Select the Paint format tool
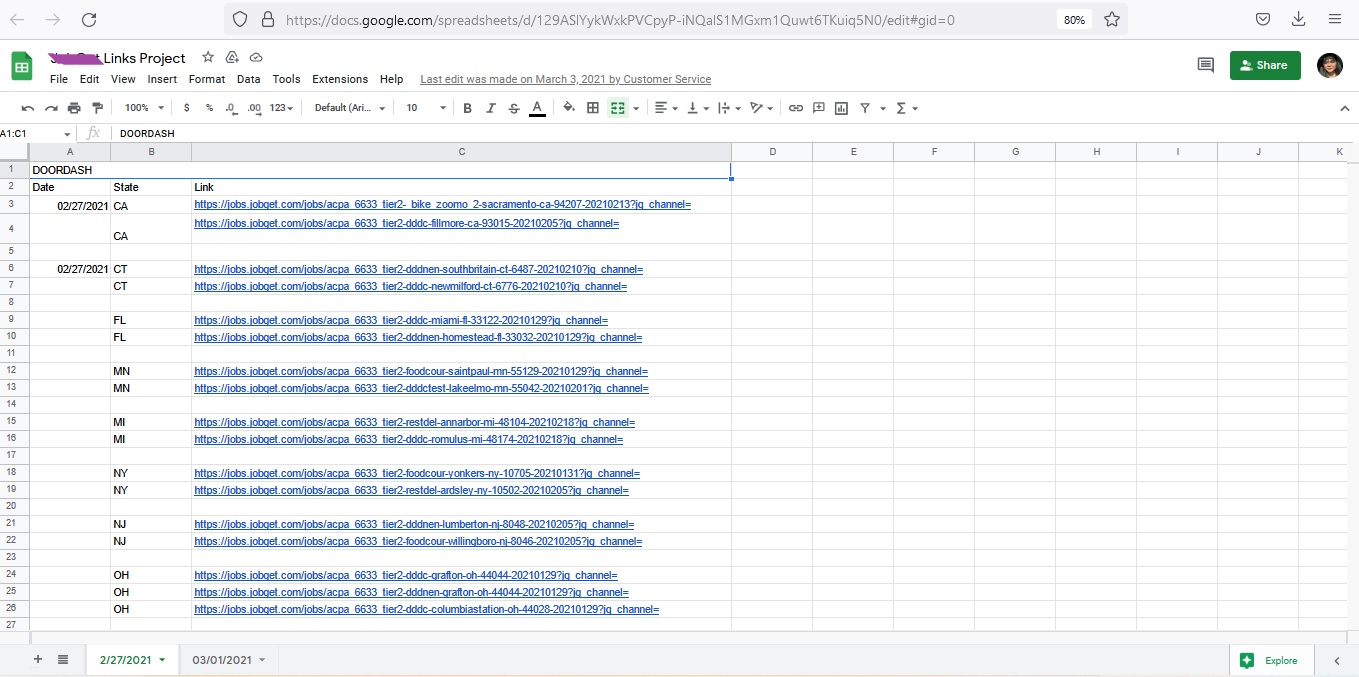The width and height of the screenshot is (1359, 677). [x=97, y=108]
